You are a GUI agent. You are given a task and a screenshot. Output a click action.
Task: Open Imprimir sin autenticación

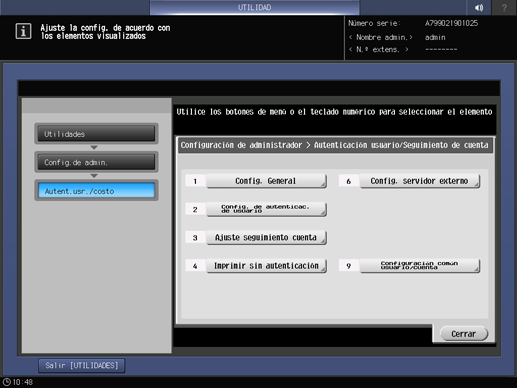(x=266, y=266)
